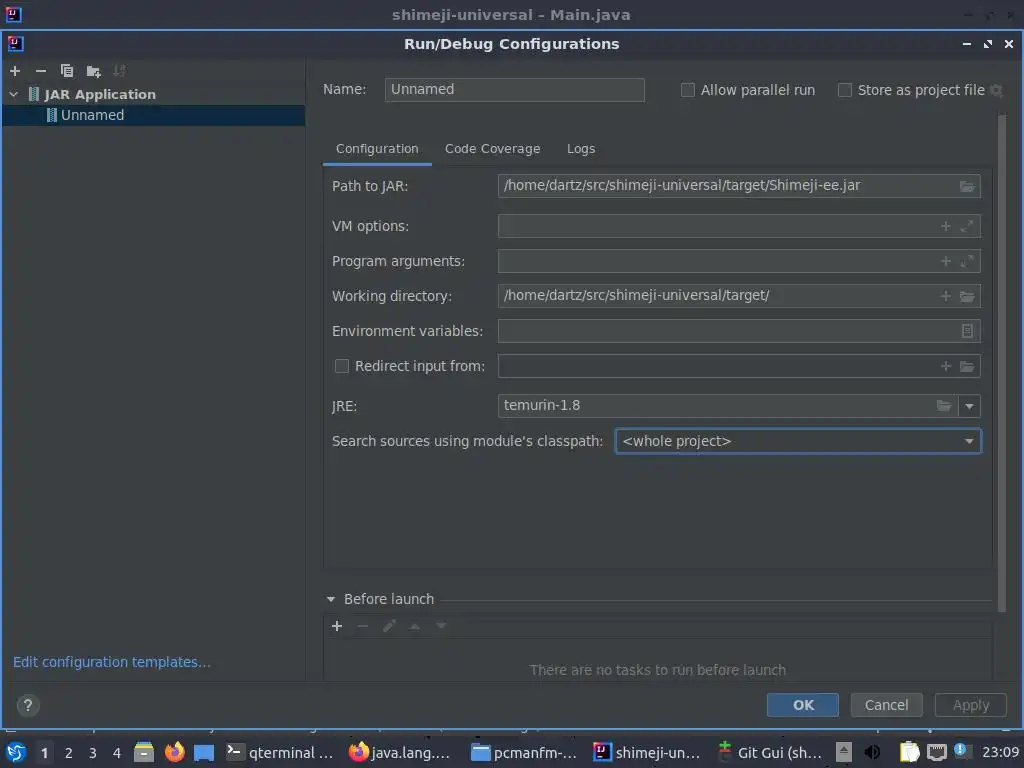This screenshot has width=1024, height=768.
Task: Switch to the Code Coverage tab
Action: pyautogui.click(x=492, y=149)
